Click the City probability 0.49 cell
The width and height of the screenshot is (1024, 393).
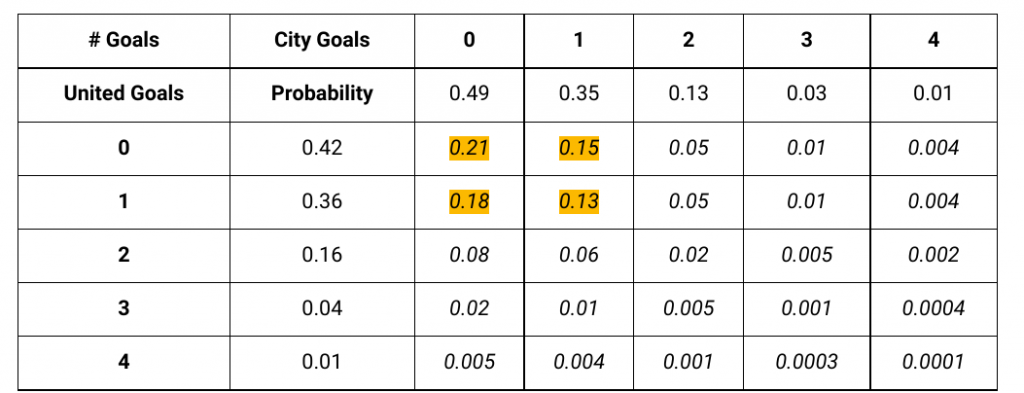[x=469, y=93]
